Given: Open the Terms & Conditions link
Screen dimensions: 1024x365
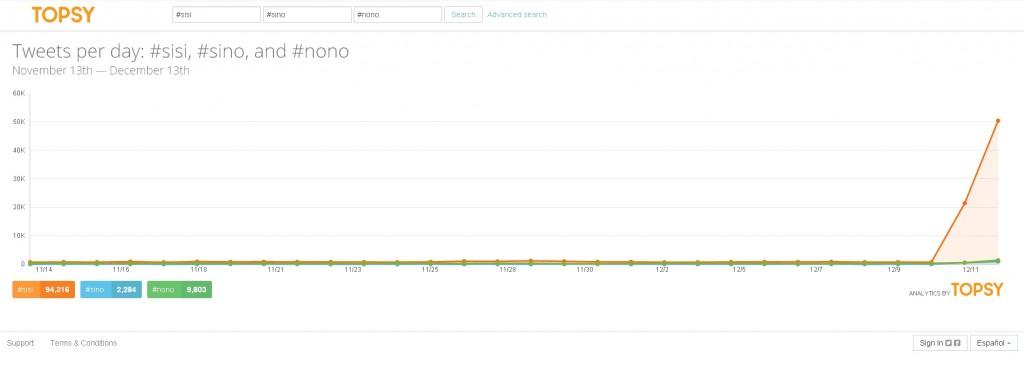Looking at the screenshot, I should click(84, 343).
